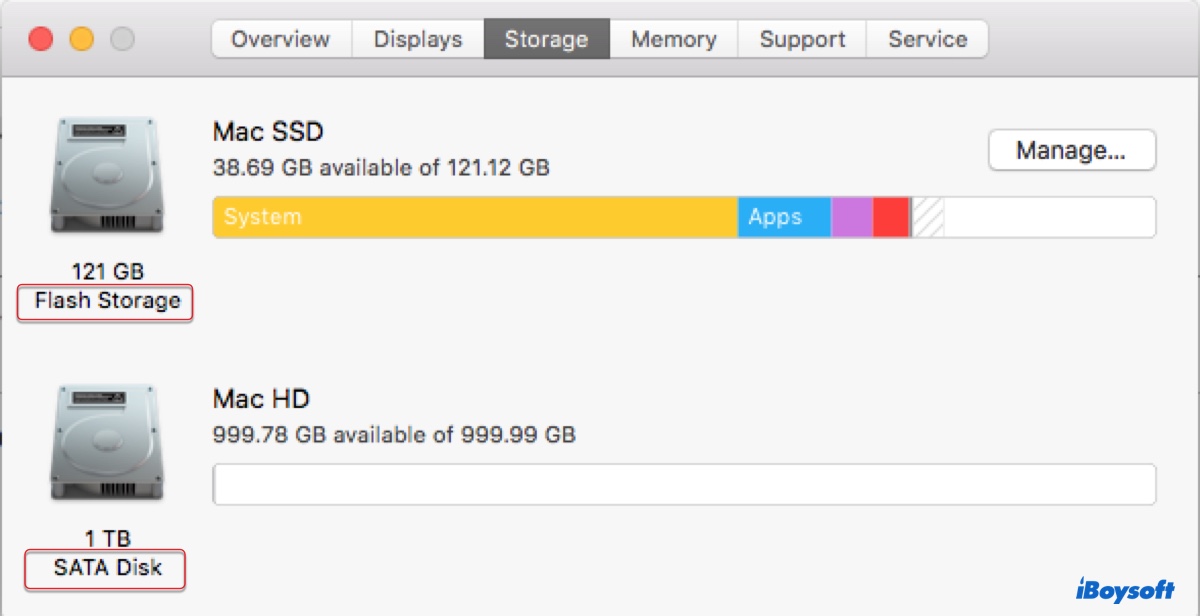Click the Mac SSD title text
This screenshot has height=616, width=1200.
266,131
